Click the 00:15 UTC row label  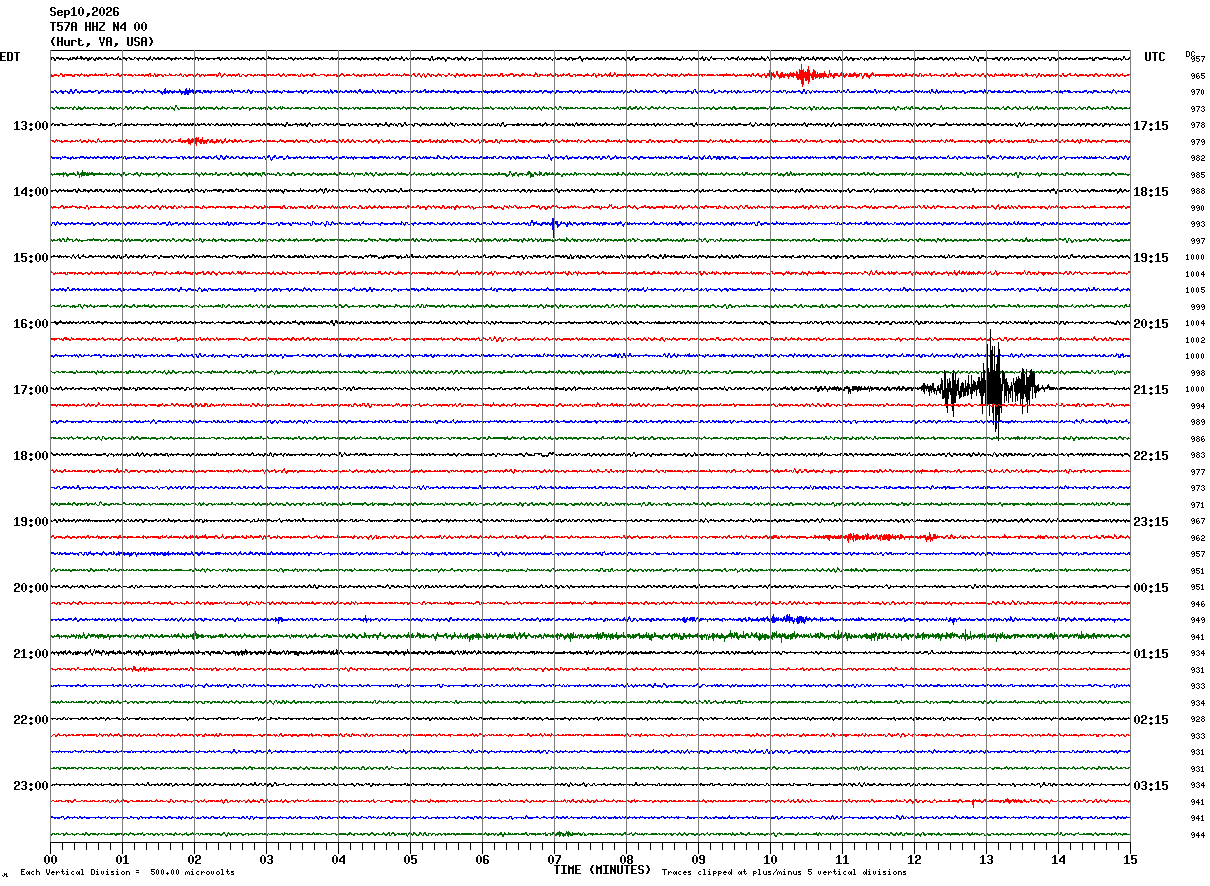pyautogui.click(x=1150, y=588)
